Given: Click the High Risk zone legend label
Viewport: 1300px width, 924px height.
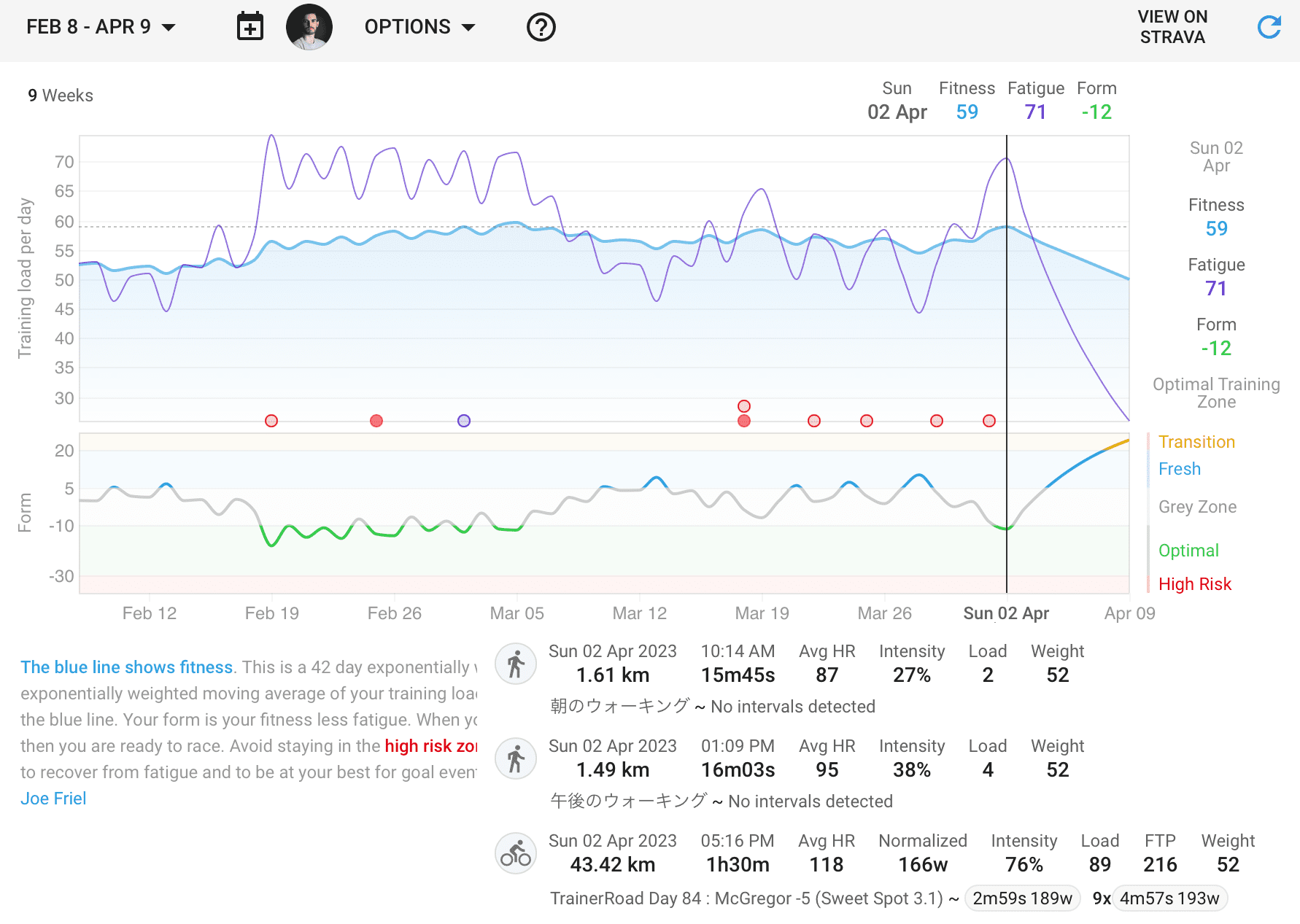Looking at the screenshot, I should click(x=1194, y=584).
